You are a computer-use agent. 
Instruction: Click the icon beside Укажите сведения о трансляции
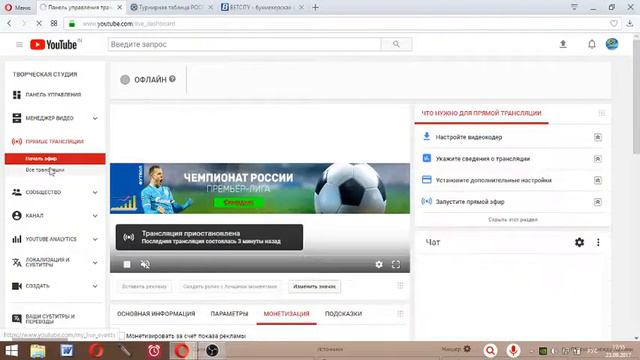(598, 159)
